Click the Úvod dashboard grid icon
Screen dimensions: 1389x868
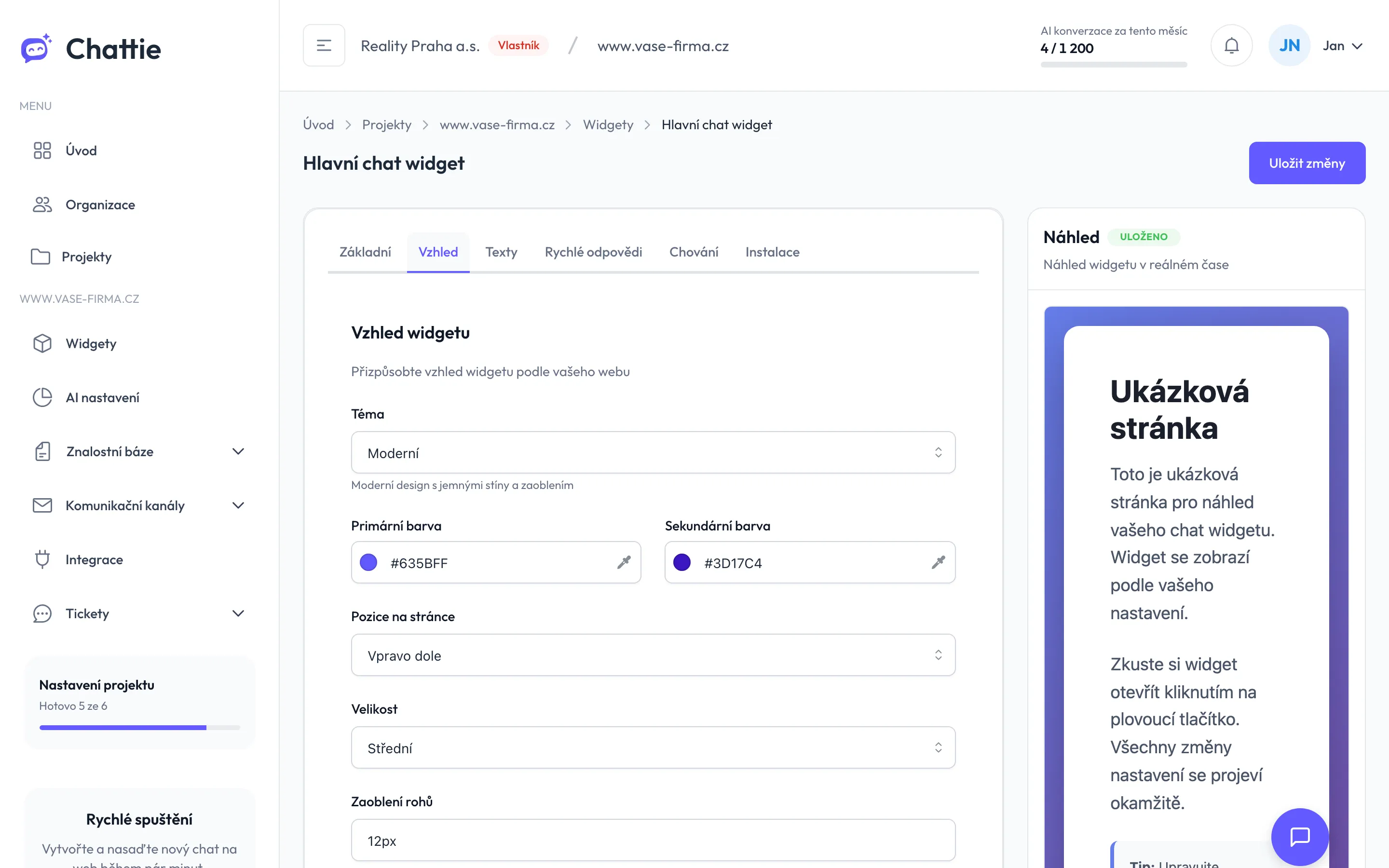tap(42, 150)
